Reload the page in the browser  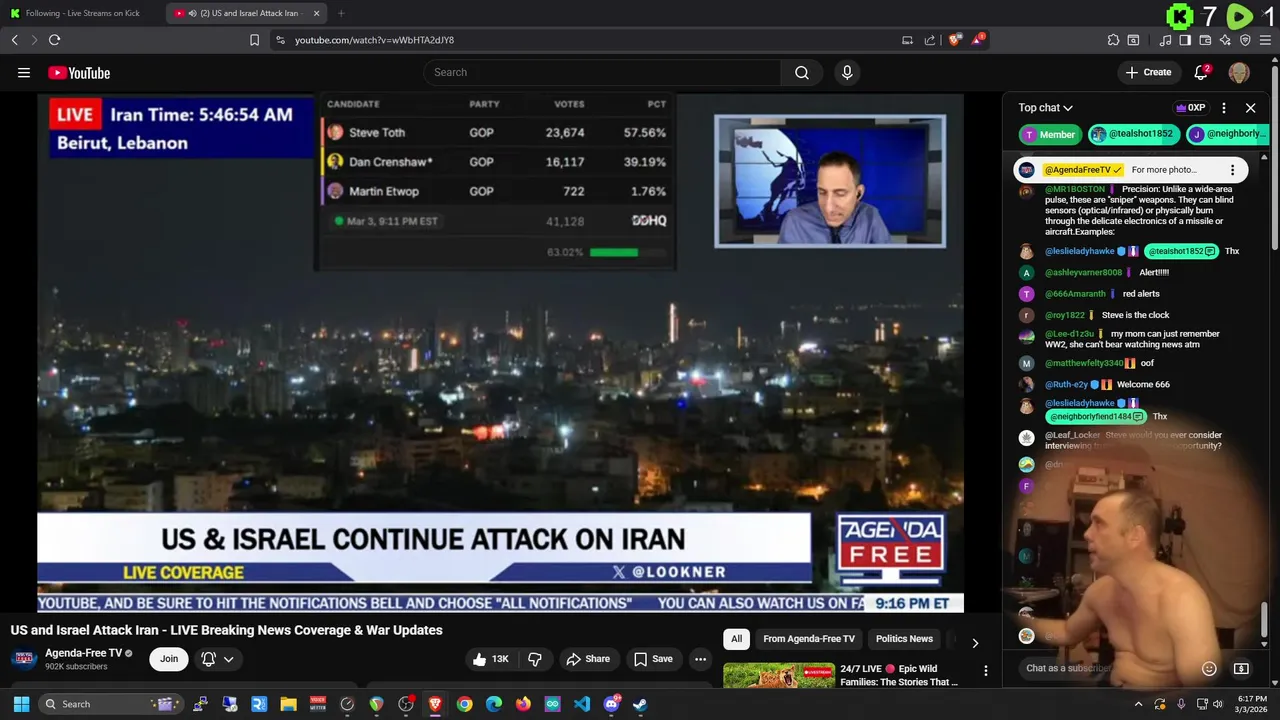(54, 40)
